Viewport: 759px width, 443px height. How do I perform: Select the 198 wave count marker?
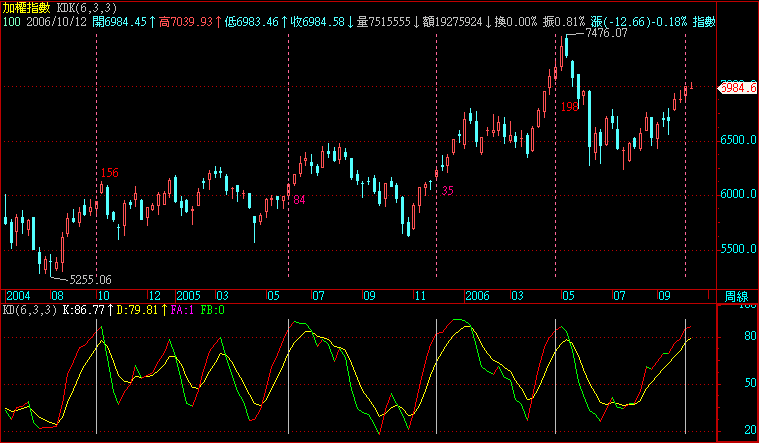(570, 106)
